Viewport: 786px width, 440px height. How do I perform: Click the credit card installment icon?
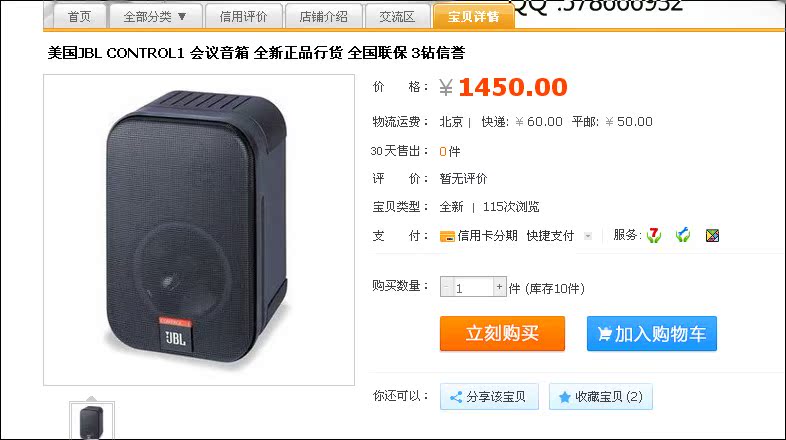pos(447,236)
